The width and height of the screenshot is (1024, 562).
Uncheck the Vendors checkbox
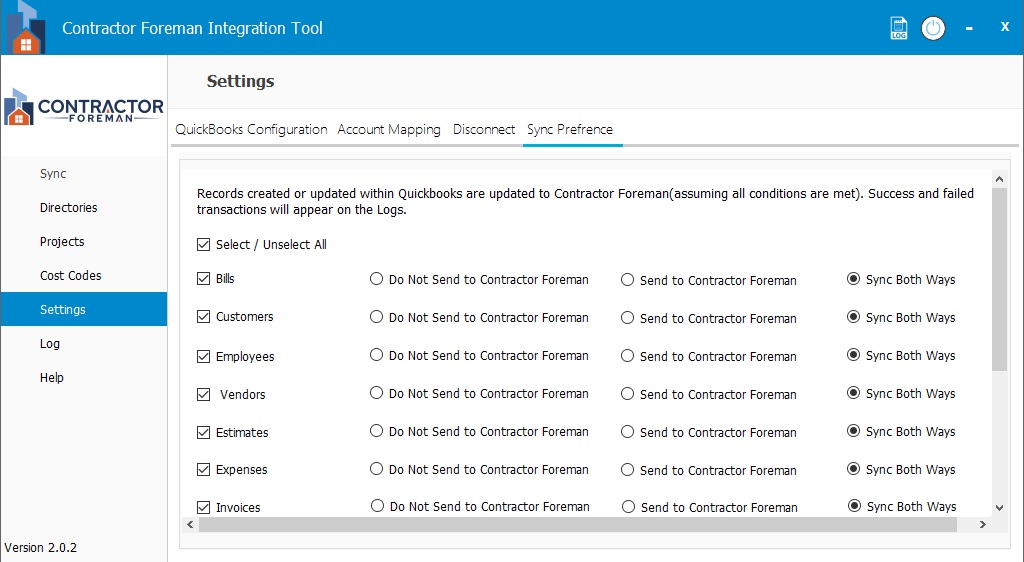pyautogui.click(x=204, y=394)
